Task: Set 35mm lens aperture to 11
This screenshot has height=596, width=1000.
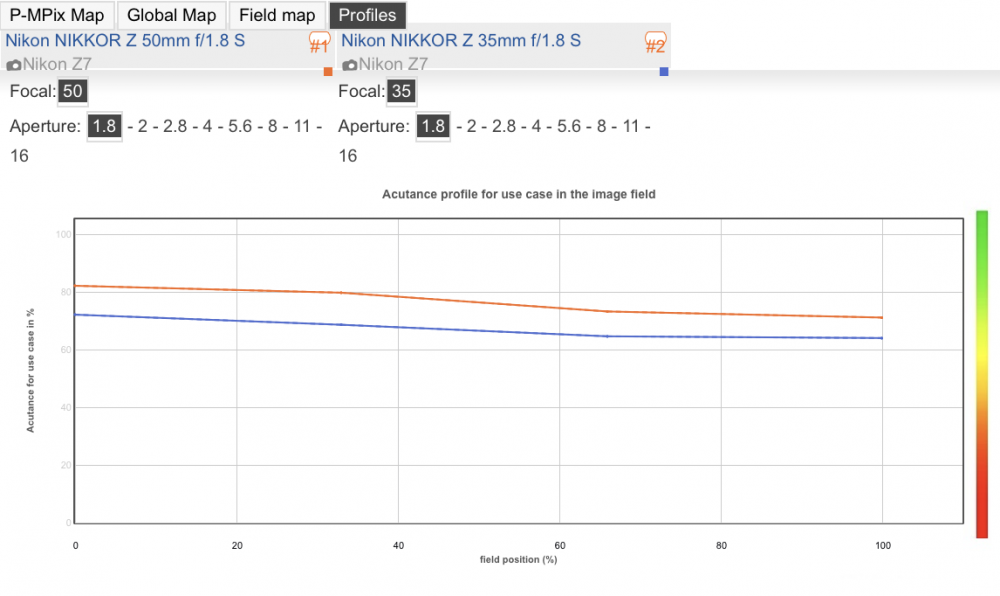Action: point(631,126)
